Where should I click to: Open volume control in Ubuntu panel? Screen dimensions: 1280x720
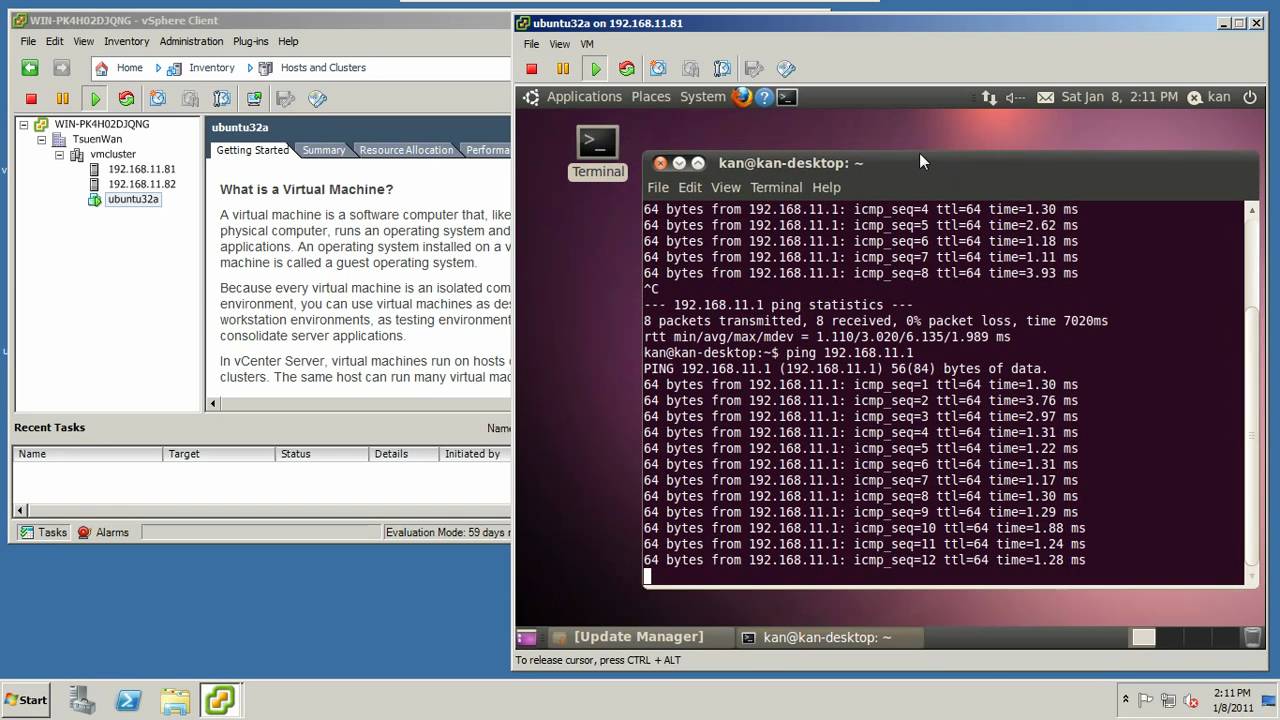pyautogui.click(x=1015, y=97)
